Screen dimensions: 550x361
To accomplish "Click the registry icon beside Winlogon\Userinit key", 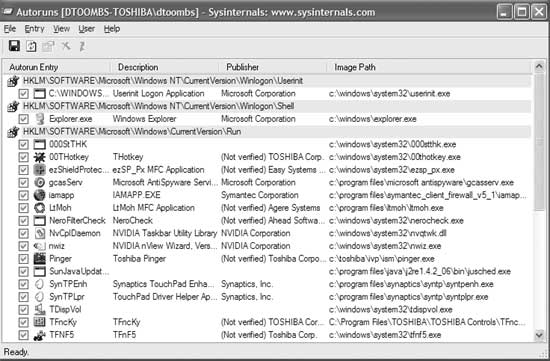I will pos(13,81).
